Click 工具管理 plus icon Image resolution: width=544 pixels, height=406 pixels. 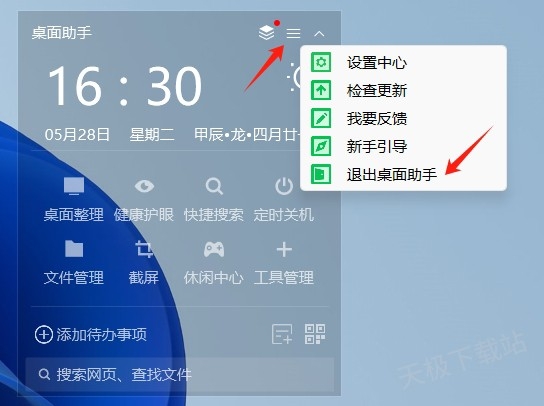284,249
